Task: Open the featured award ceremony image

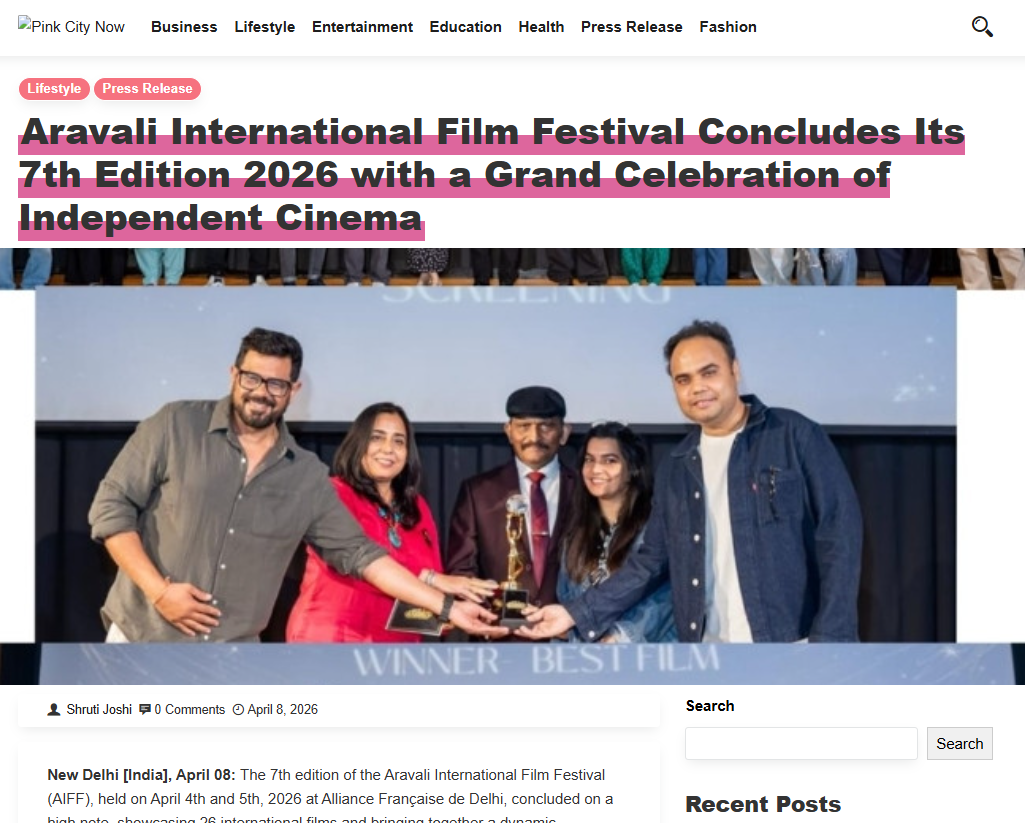Action: (512, 466)
